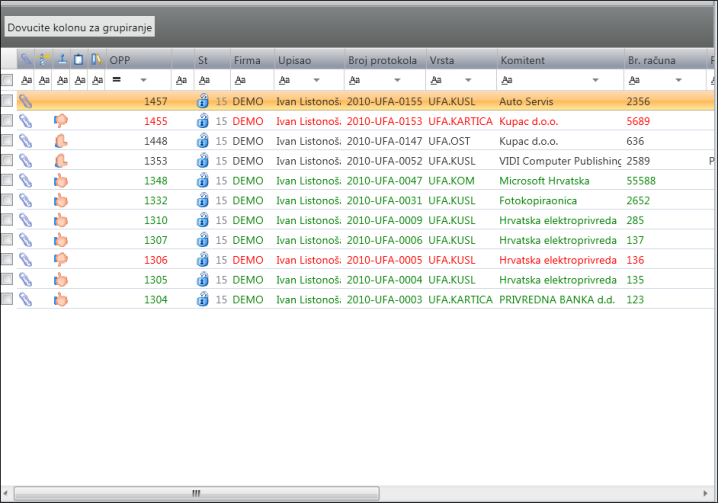Click the 'Dovucite kolonu za grupiranje' group panel

(x=79, y=27)
